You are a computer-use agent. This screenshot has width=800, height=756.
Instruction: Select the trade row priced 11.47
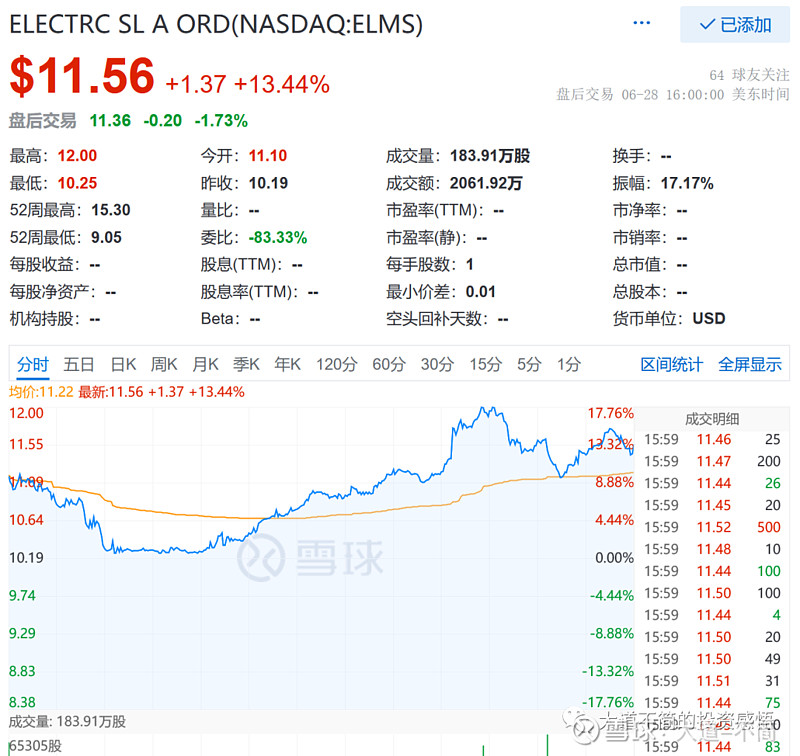coord(712,462)
